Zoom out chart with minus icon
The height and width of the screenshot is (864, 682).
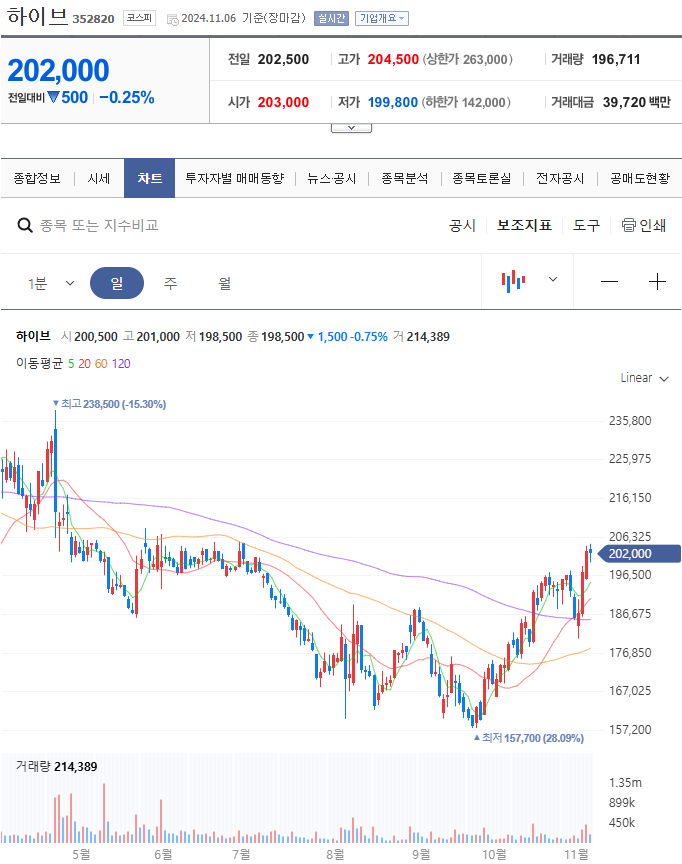point(609,282)
